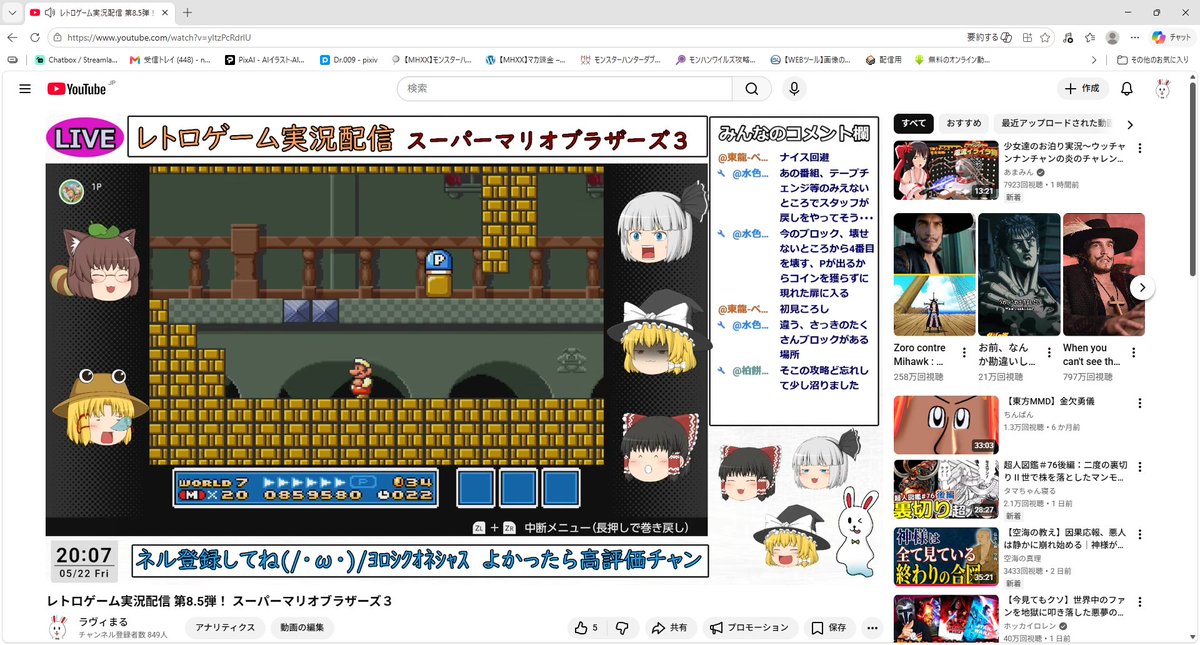This screenshot has height=645, width=1200.
Task: Open split screen icon in address bar
Action: click(x=1026, y=37)
